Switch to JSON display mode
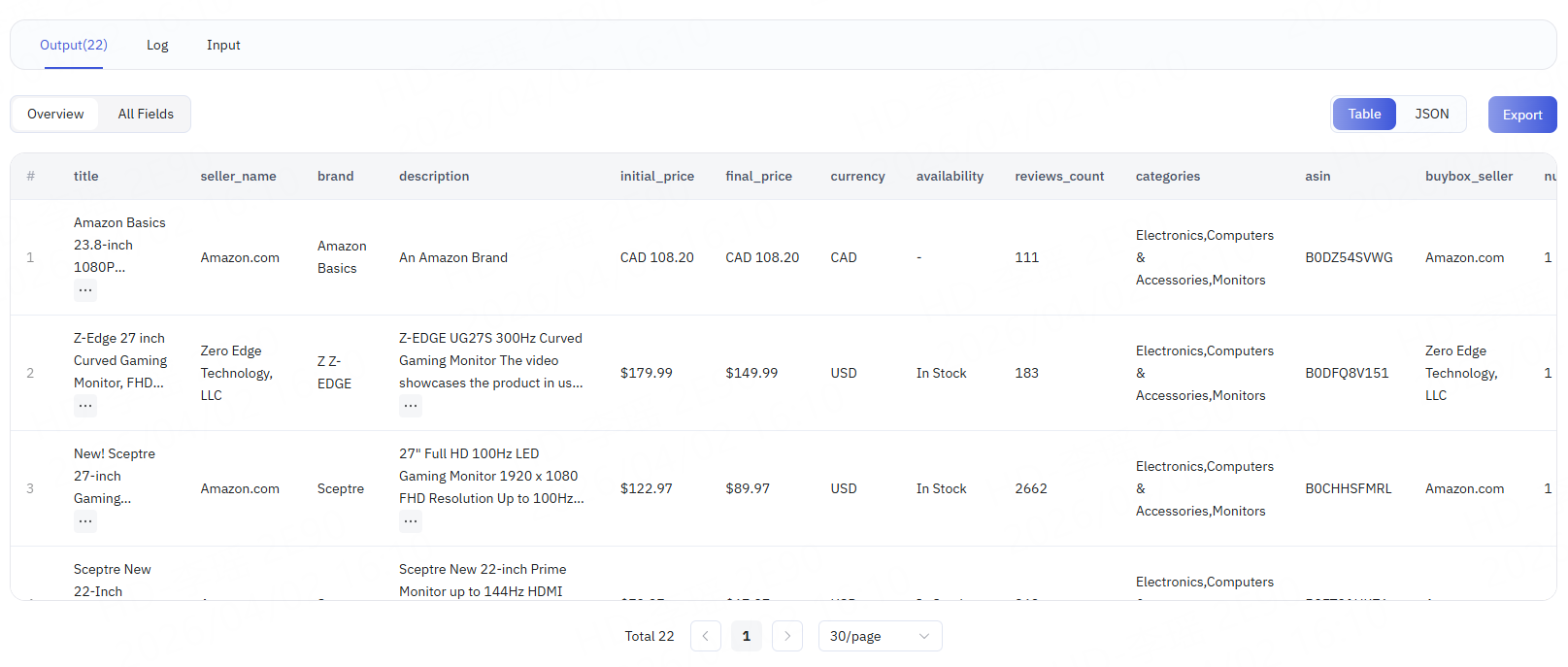1568x667 pixels. [x=1432, y=114]
